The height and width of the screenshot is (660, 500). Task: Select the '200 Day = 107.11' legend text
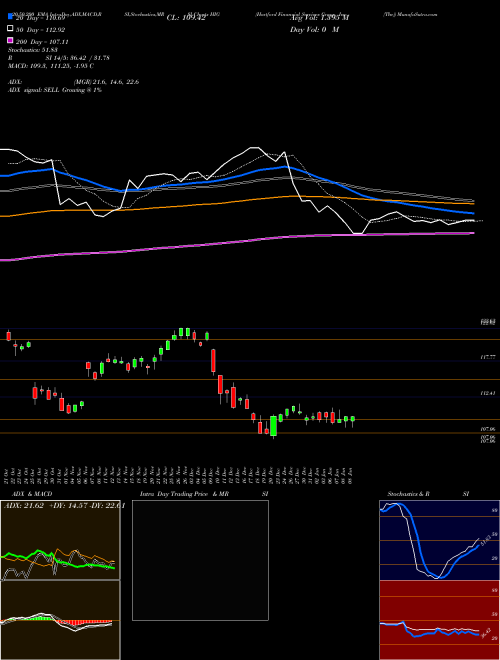(42, 42)
